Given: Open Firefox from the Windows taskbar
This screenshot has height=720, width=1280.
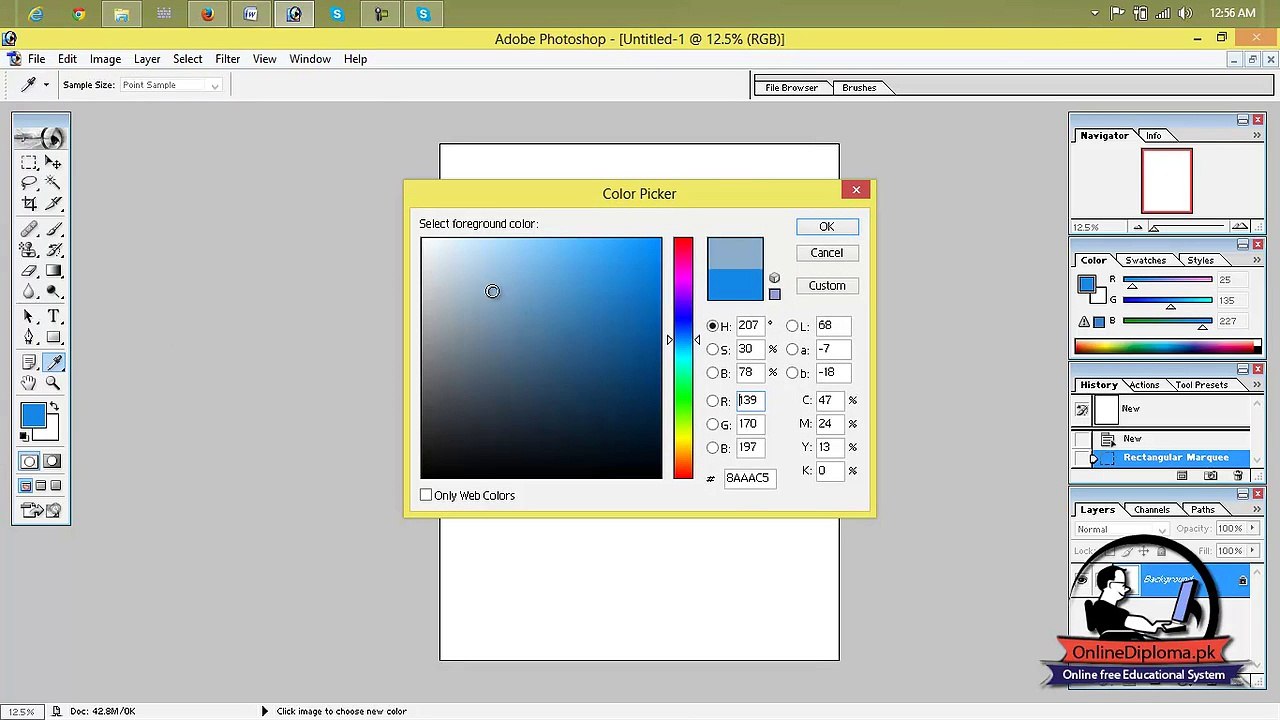Looking at the screenshot, I should click(208, 14).
